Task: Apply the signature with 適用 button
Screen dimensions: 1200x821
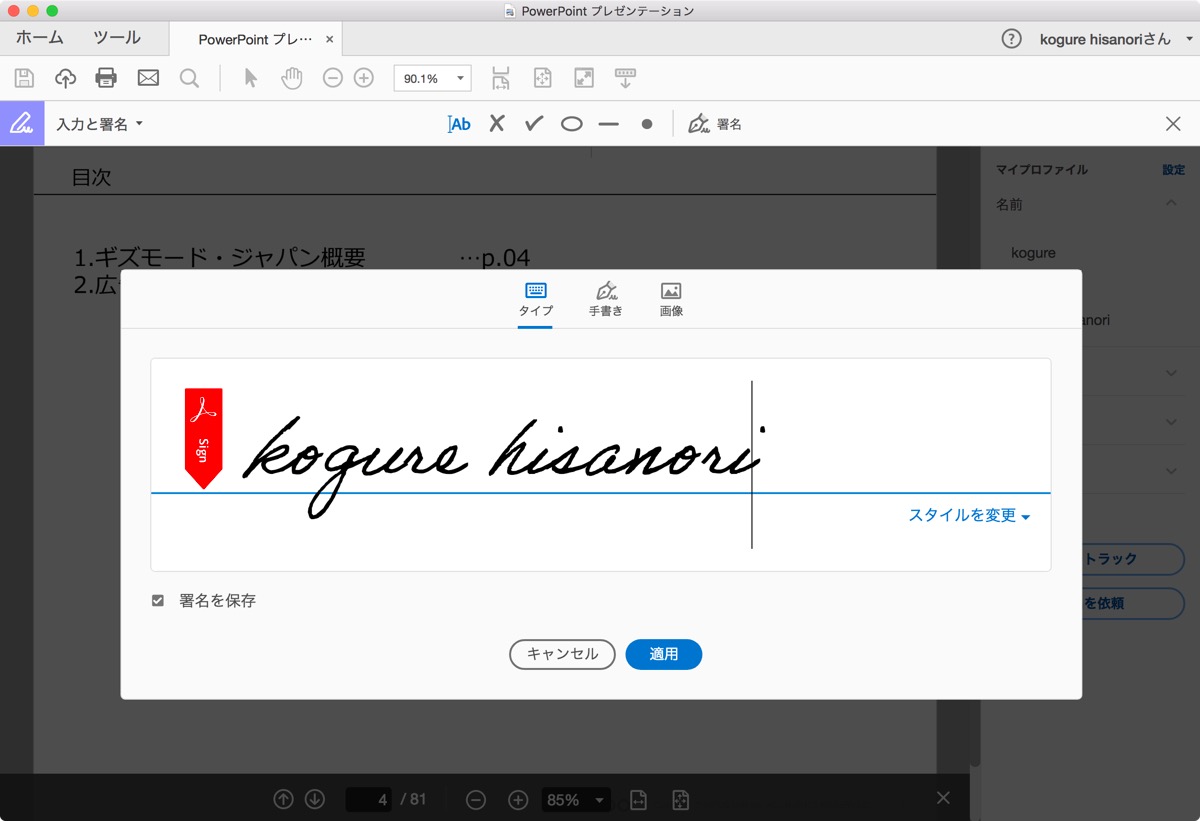Action: click(664, 654)
